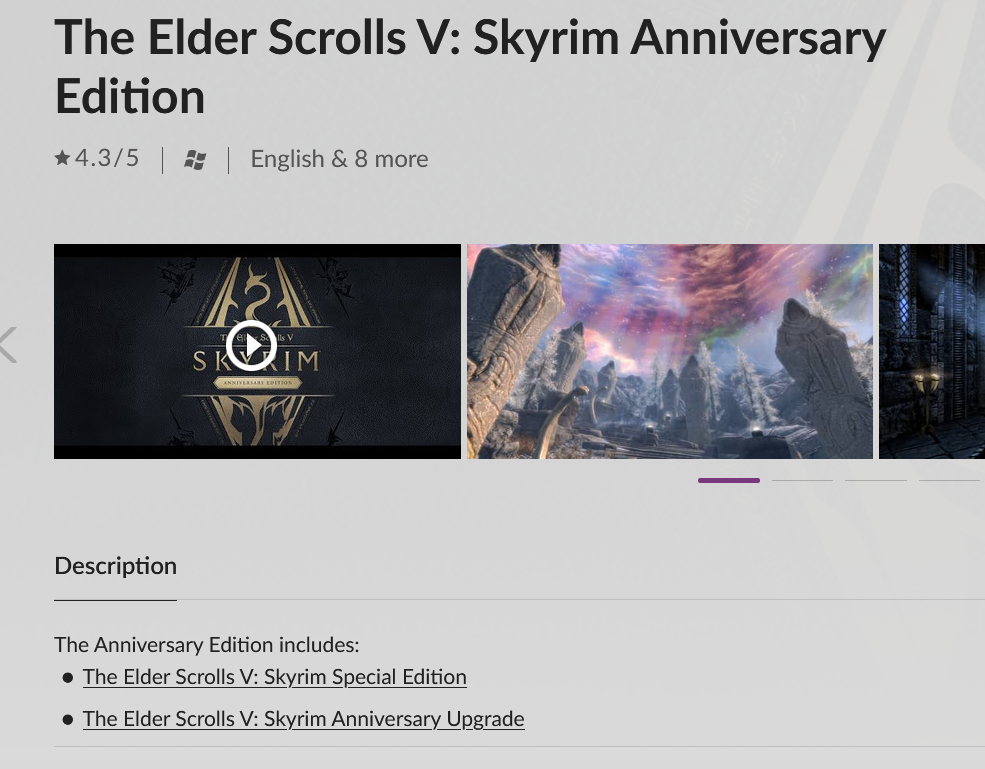Open the Skyrim Special Edition link

click(x=274, y=677)
